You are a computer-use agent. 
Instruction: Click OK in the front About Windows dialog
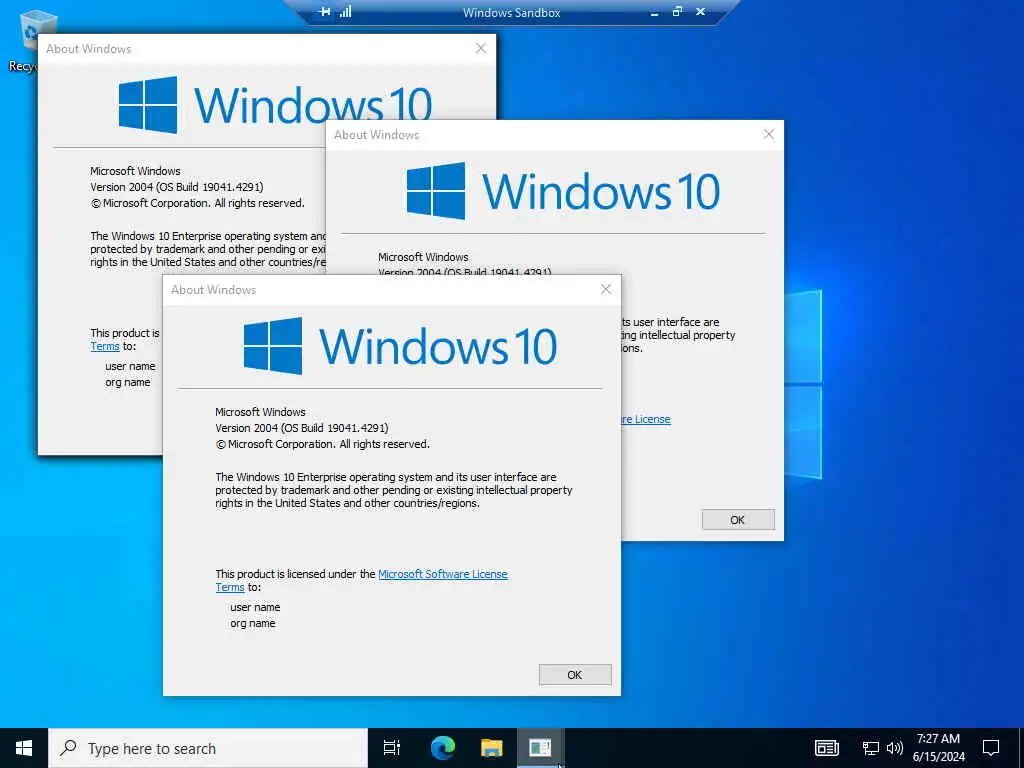575,675
